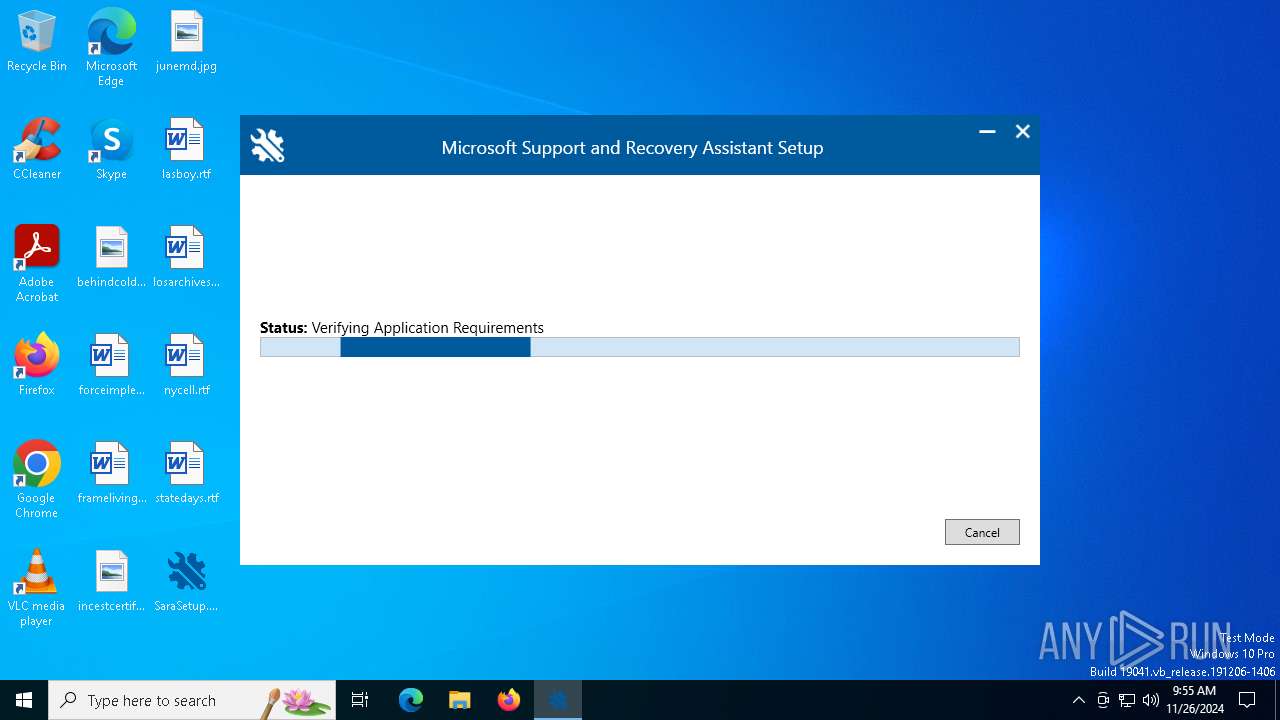Click the Meet Now tray icon
Image resolution: width=1280 pixels, height=720 pixels.
tap(1103, 700)
